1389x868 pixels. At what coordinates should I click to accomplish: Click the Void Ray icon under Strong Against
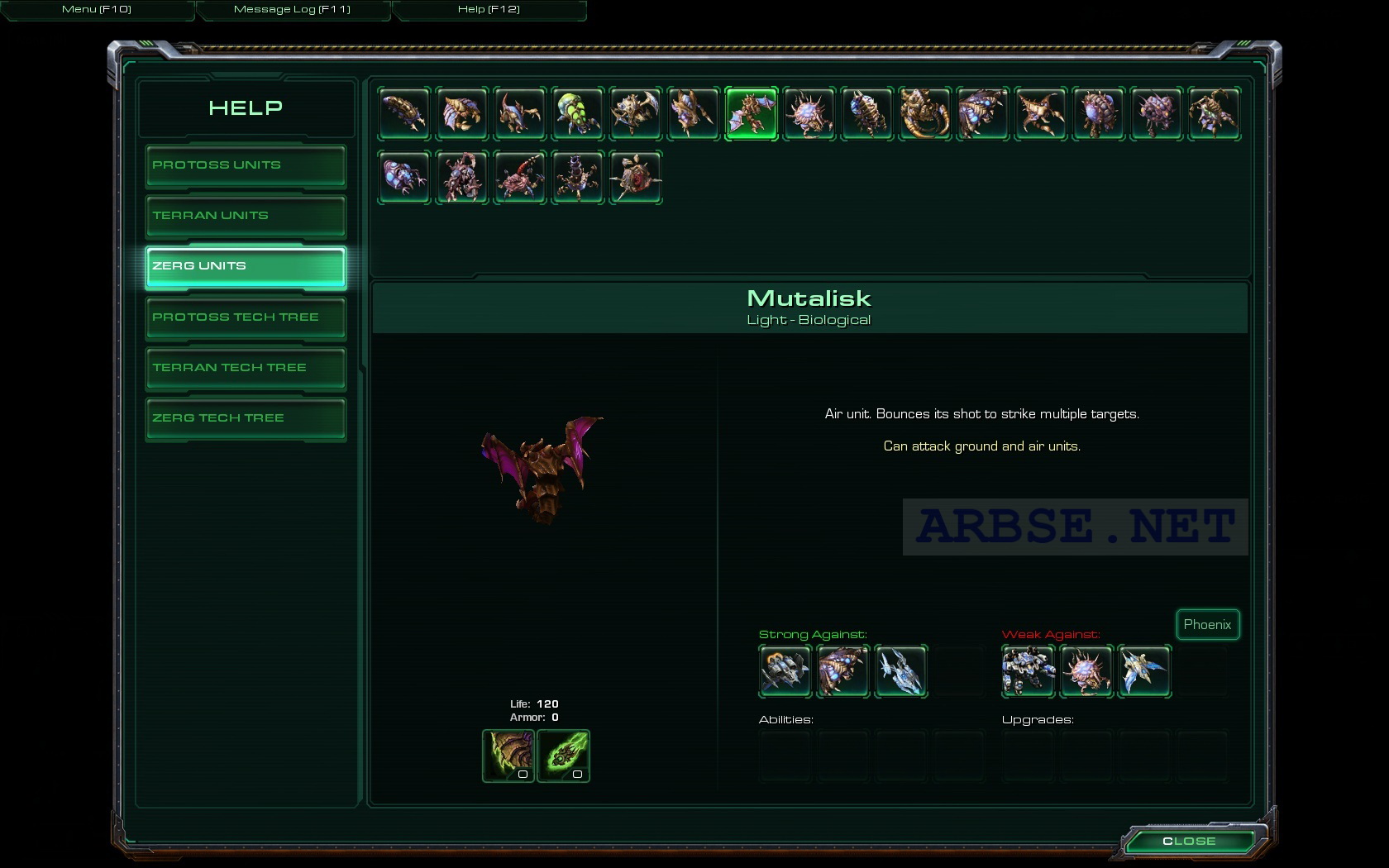pos(900,671)
